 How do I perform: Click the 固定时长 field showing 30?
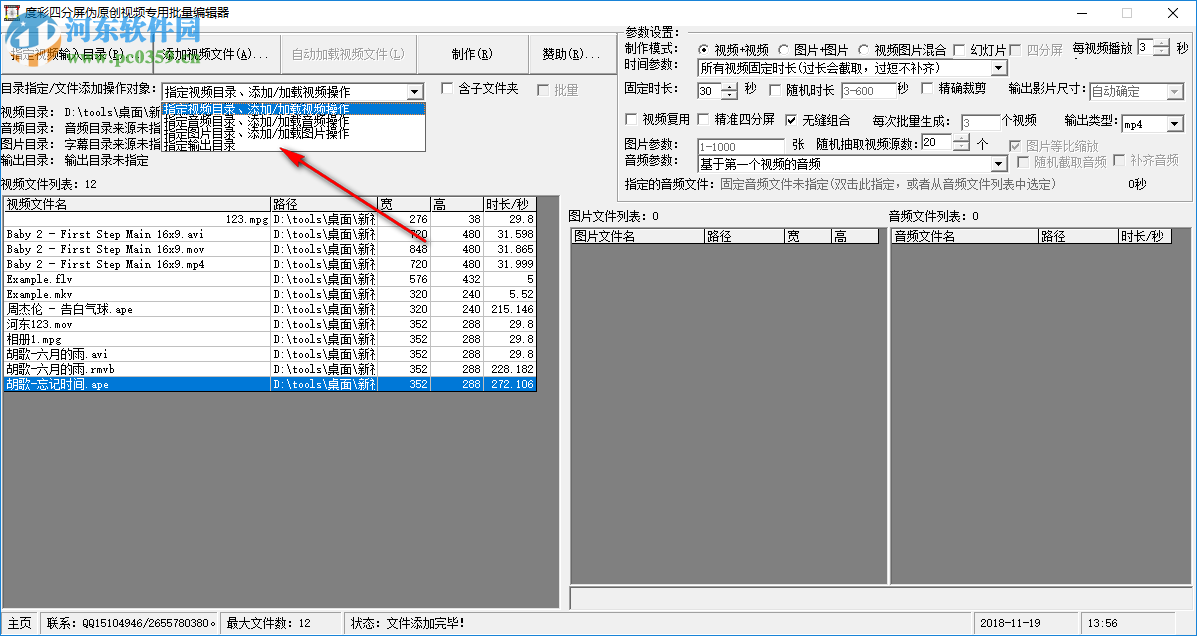(x=710, y=91)
